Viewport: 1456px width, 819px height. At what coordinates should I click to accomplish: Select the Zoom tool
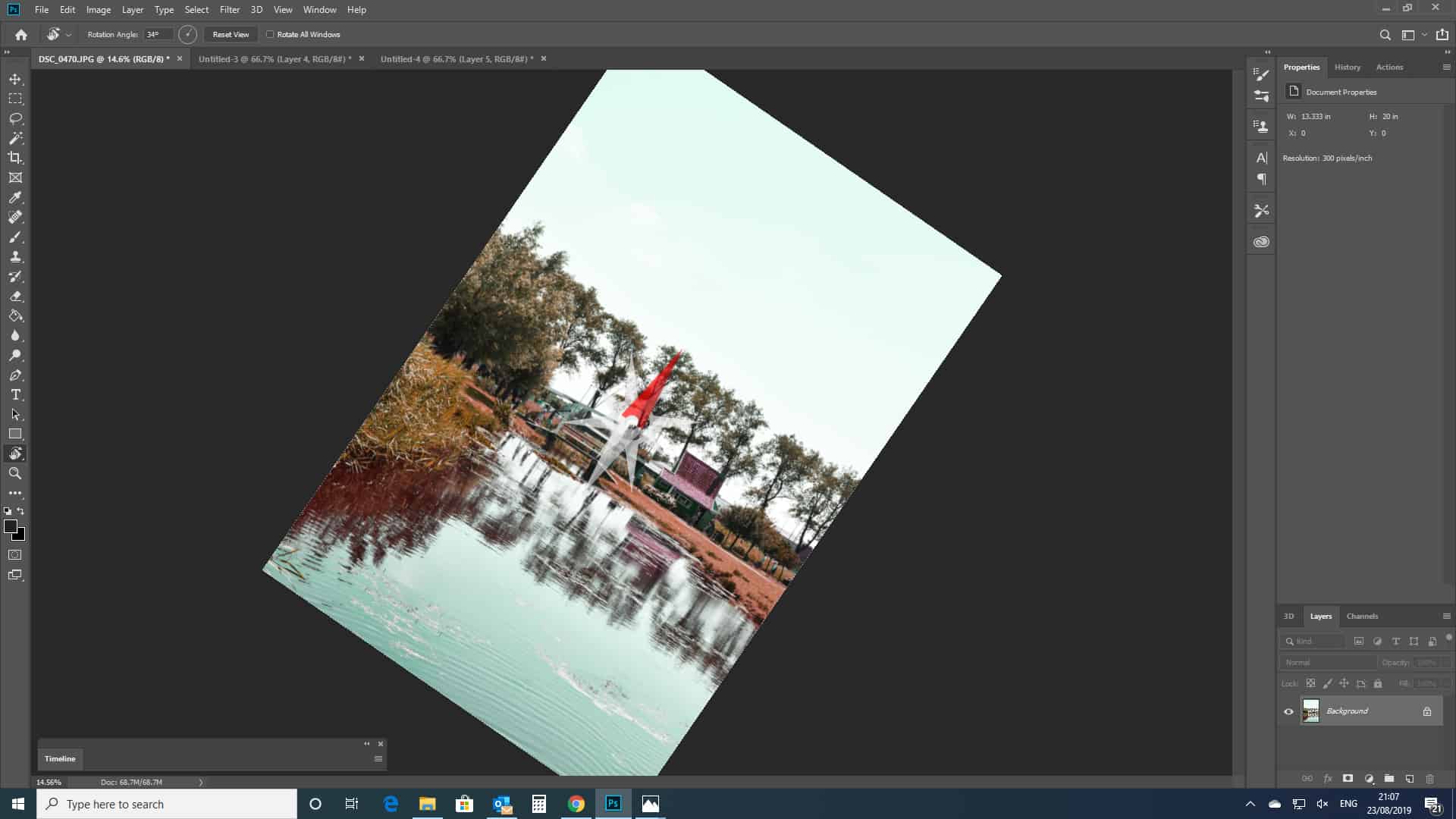pyautogui.click(x=15, y=473)
